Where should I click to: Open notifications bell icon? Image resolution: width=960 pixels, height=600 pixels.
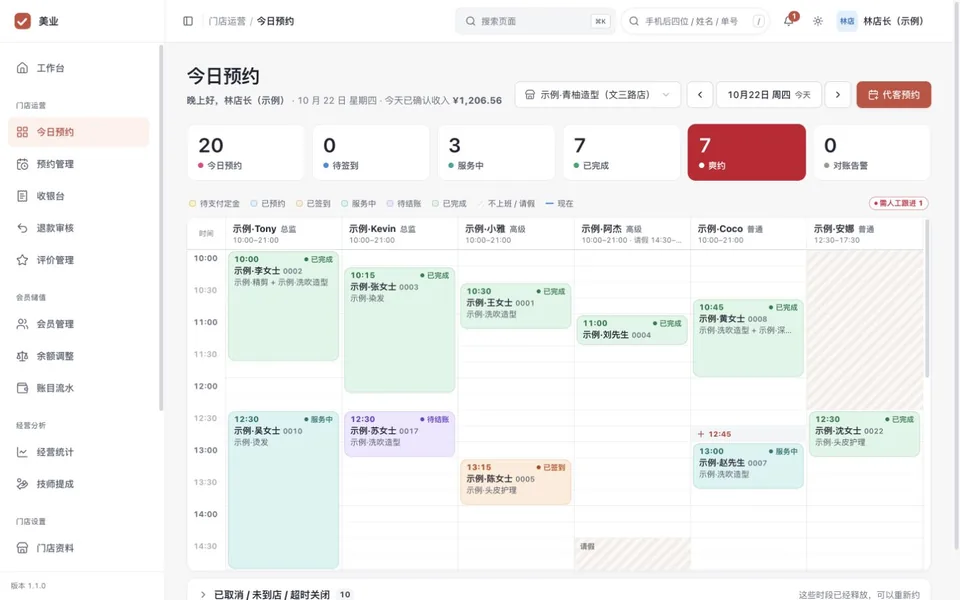pos(789,21)
